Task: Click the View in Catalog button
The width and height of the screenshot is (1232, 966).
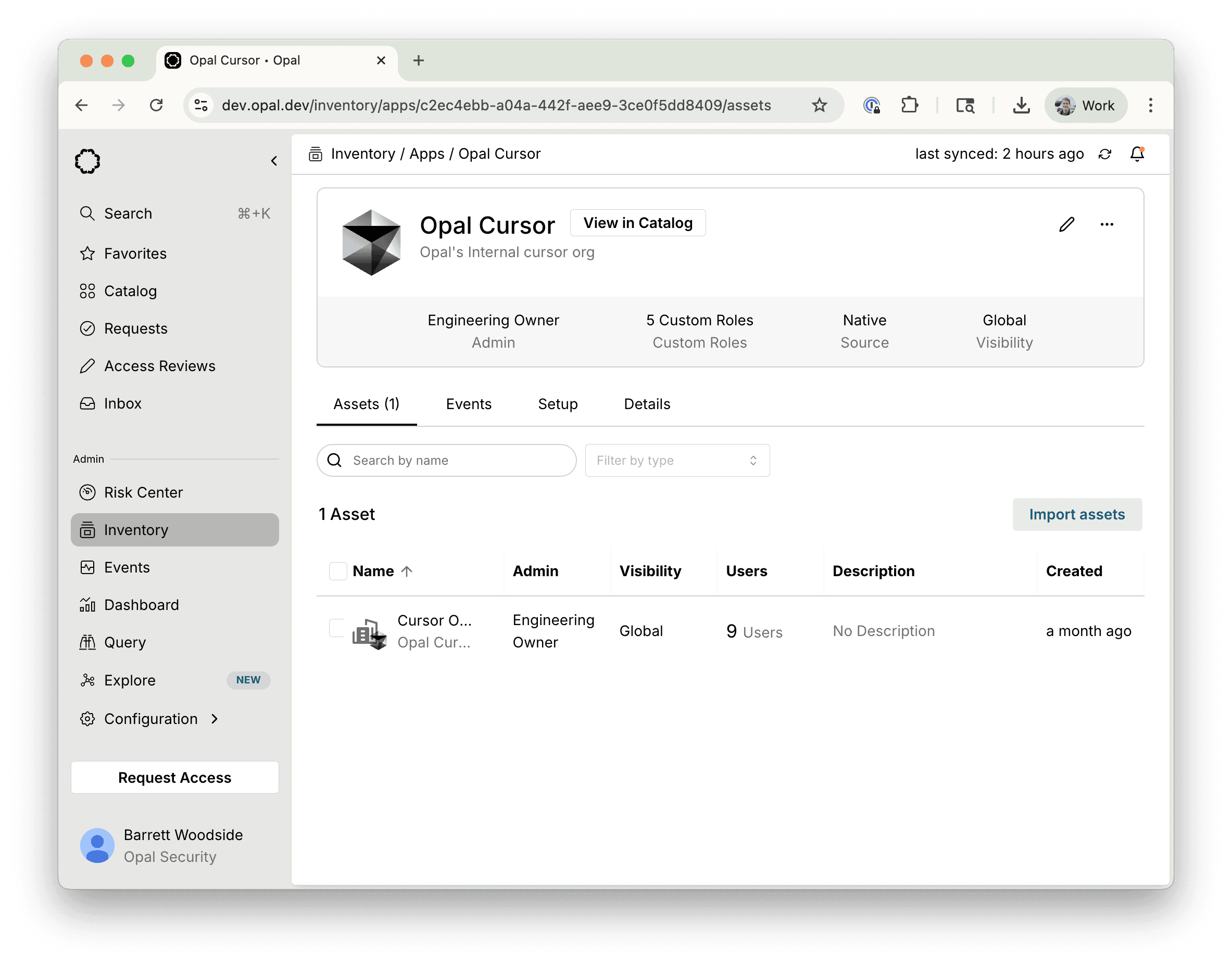Action: 637,223
